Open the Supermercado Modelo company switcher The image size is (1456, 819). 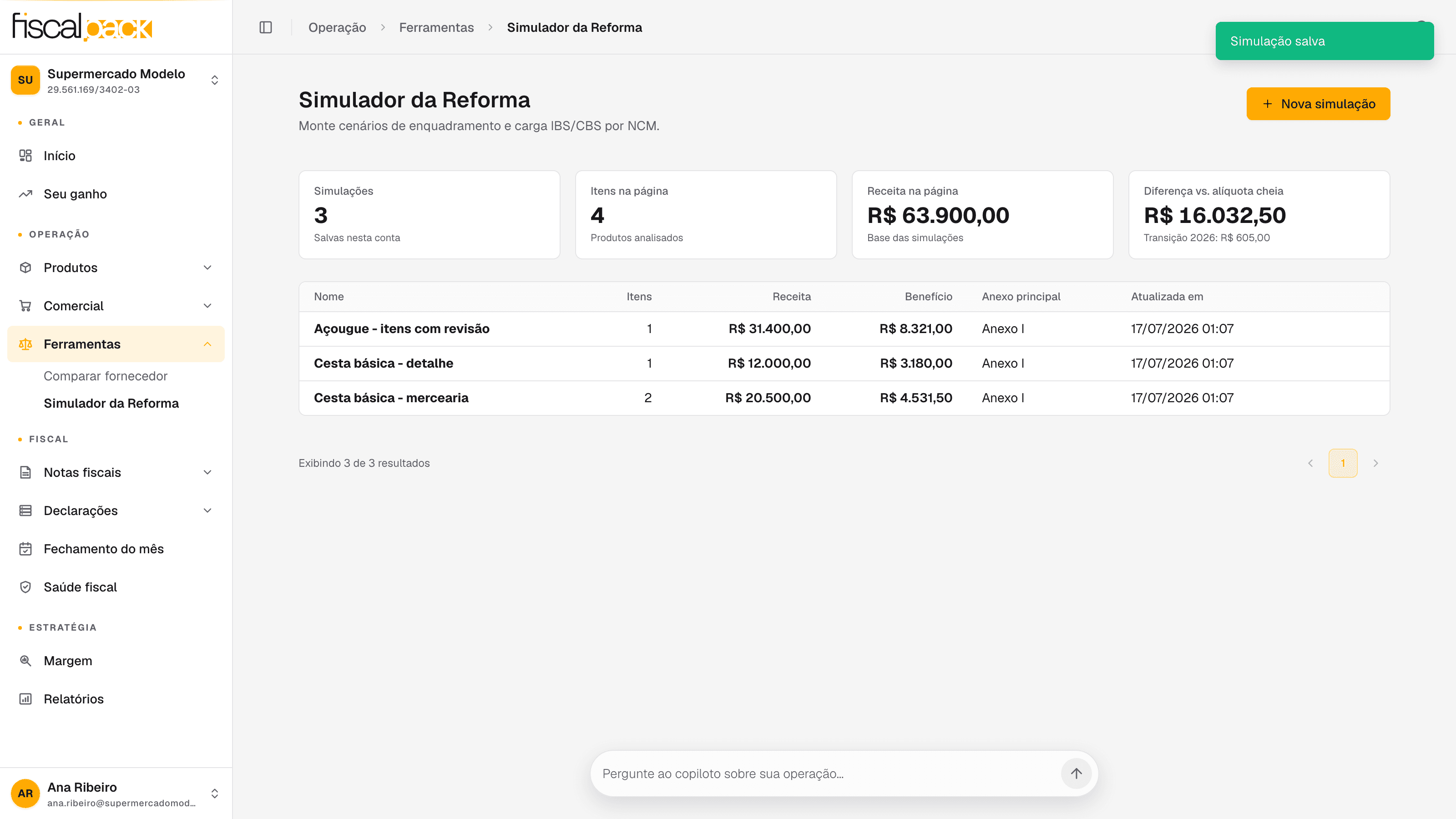[116, 80]
